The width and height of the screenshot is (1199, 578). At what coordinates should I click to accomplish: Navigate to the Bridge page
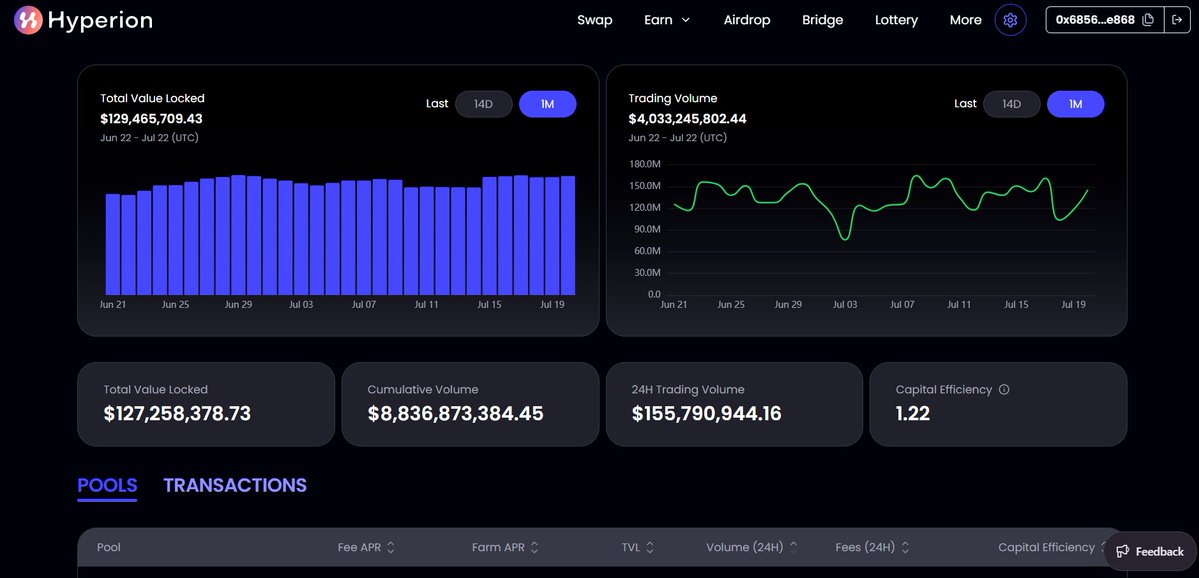click(822, 20)
